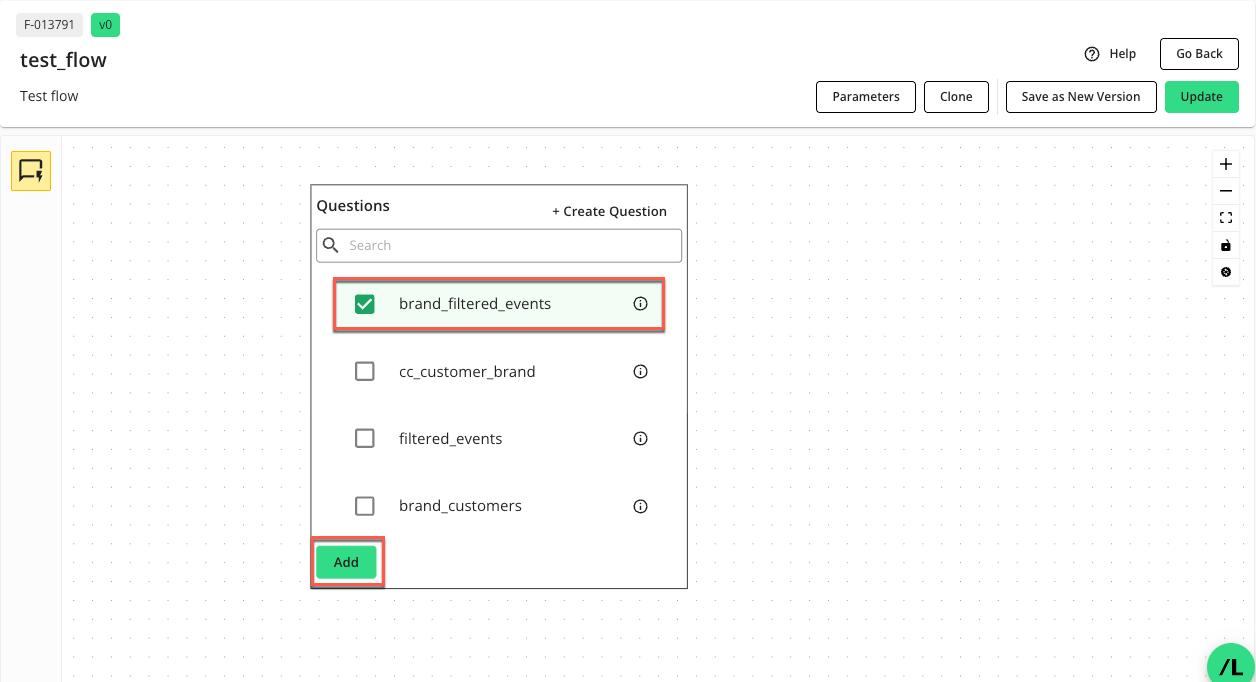Fit the flow view to screen

point(1225,217)
